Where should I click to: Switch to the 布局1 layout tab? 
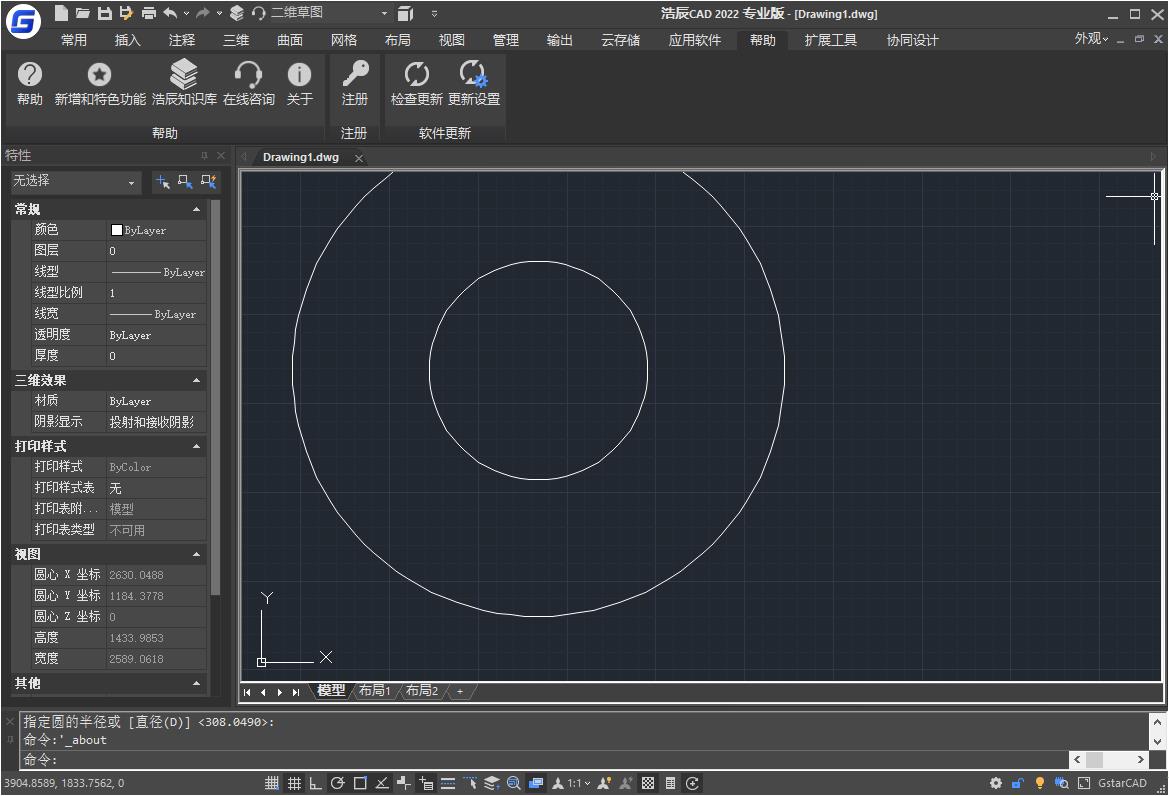[x=374, y=691]
